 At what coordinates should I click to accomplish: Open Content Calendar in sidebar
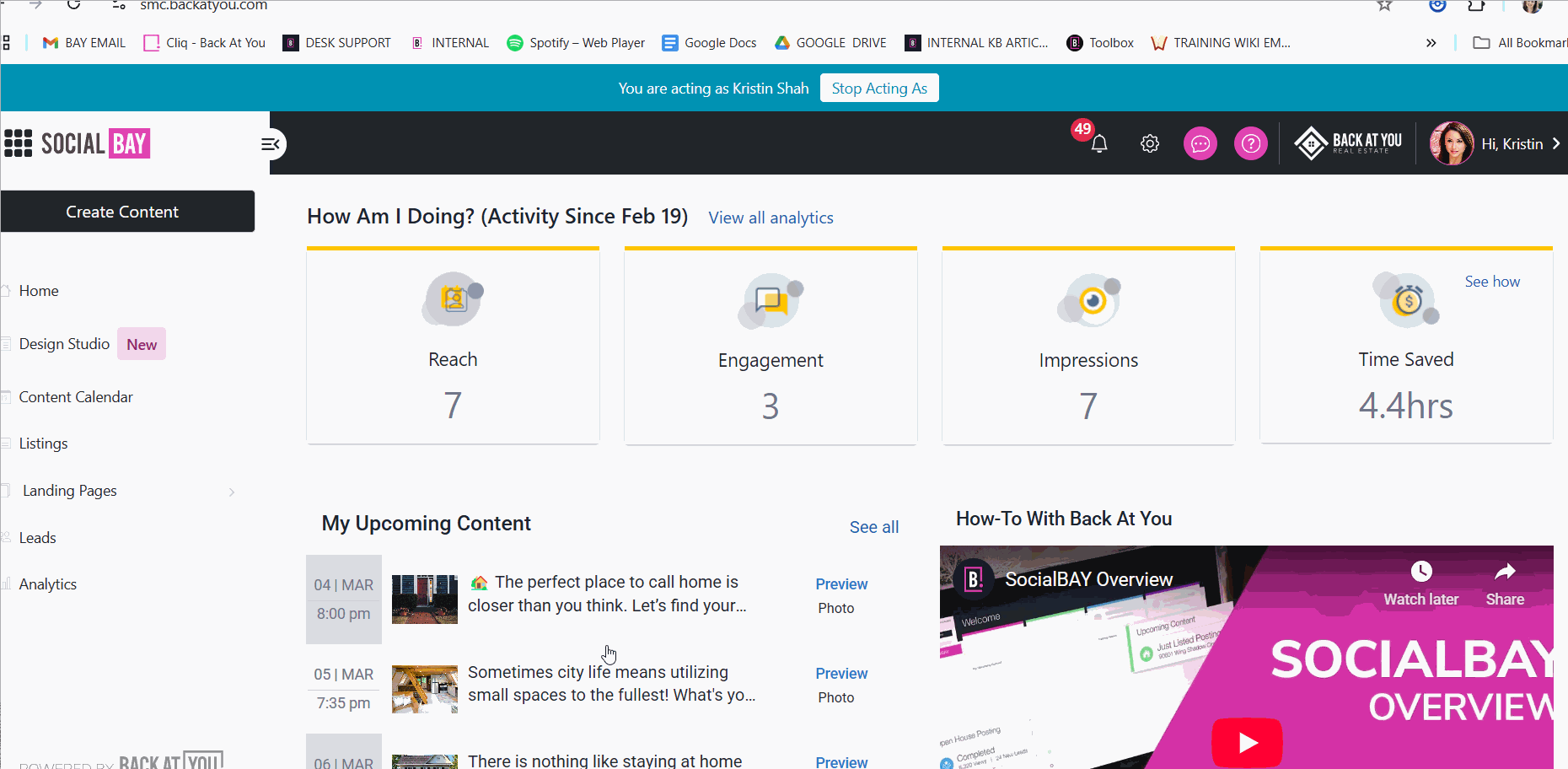click(x=76, y=397)
